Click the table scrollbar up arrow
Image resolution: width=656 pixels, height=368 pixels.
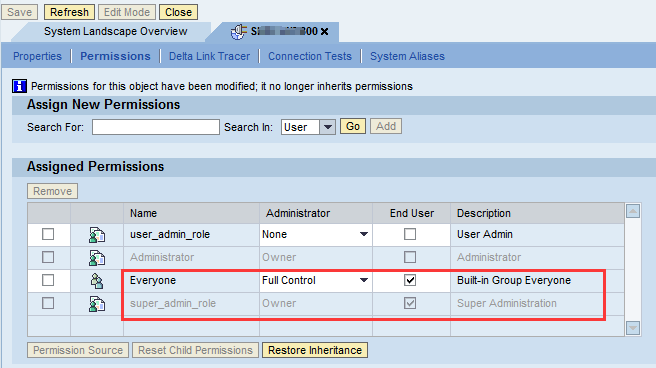[633, 212]
